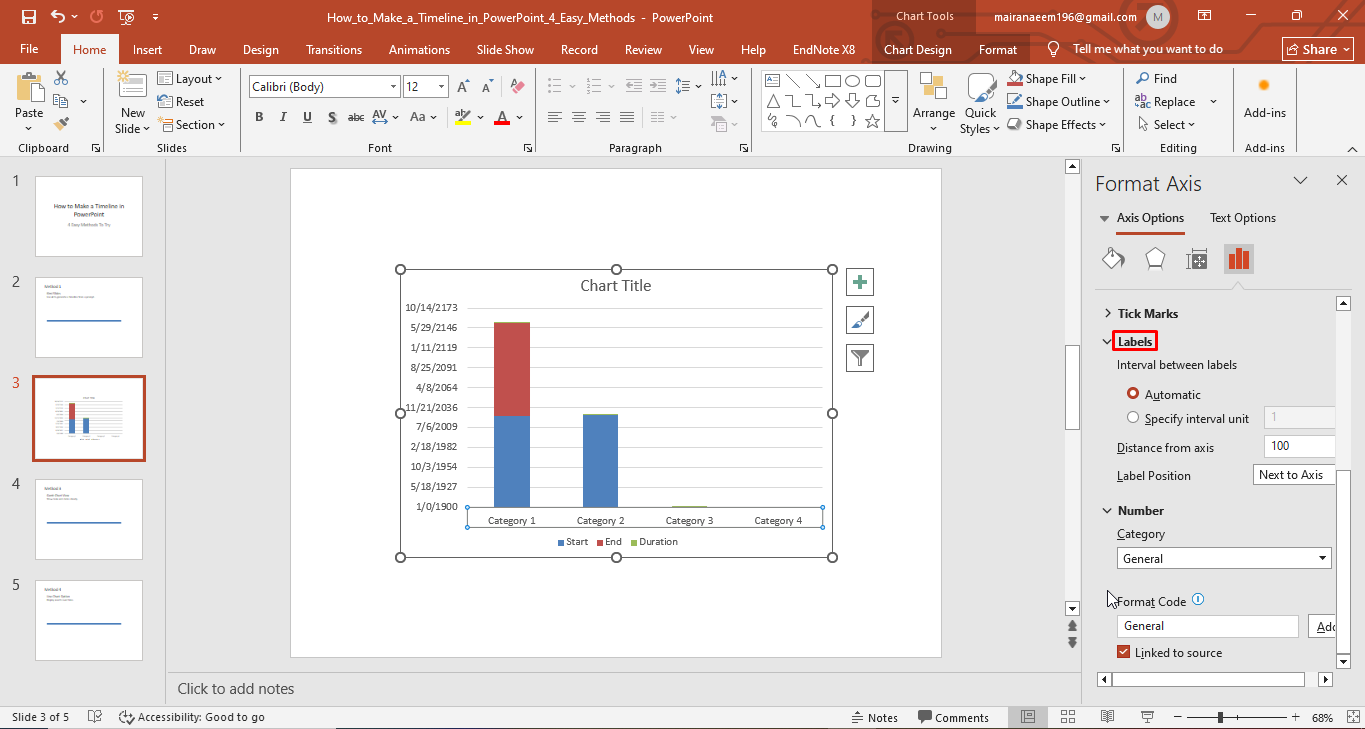Open Size & Properties tab in Format Axis
1365x729 pixels.
coord(1197,258)
